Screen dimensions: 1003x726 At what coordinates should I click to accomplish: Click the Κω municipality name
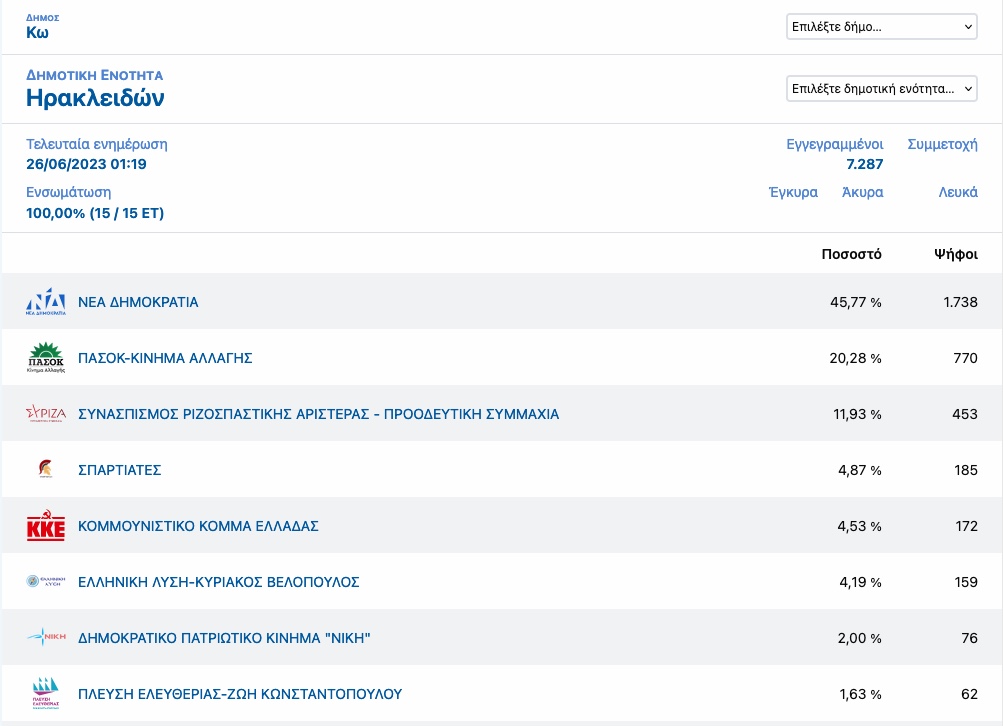(x=37, y=33)
